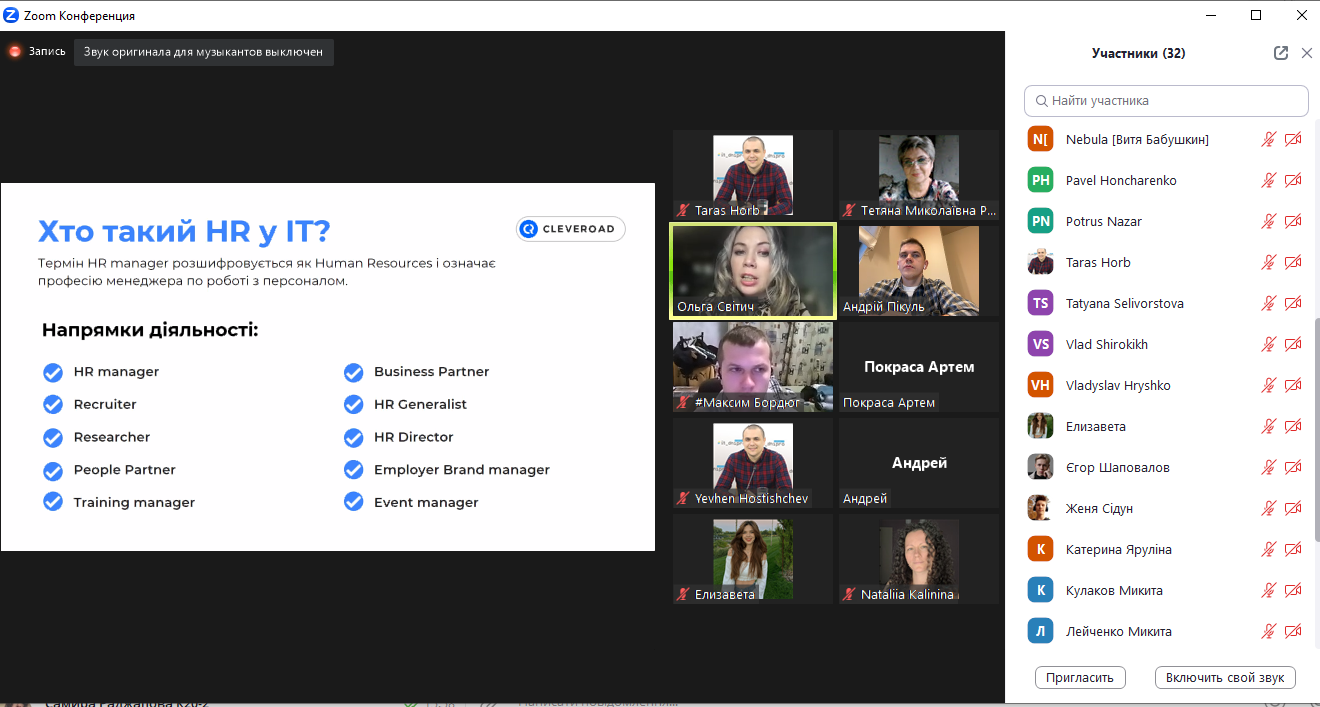Click the Включить свой звук button
The image size is (1320, 707).
coord(1225,677)
